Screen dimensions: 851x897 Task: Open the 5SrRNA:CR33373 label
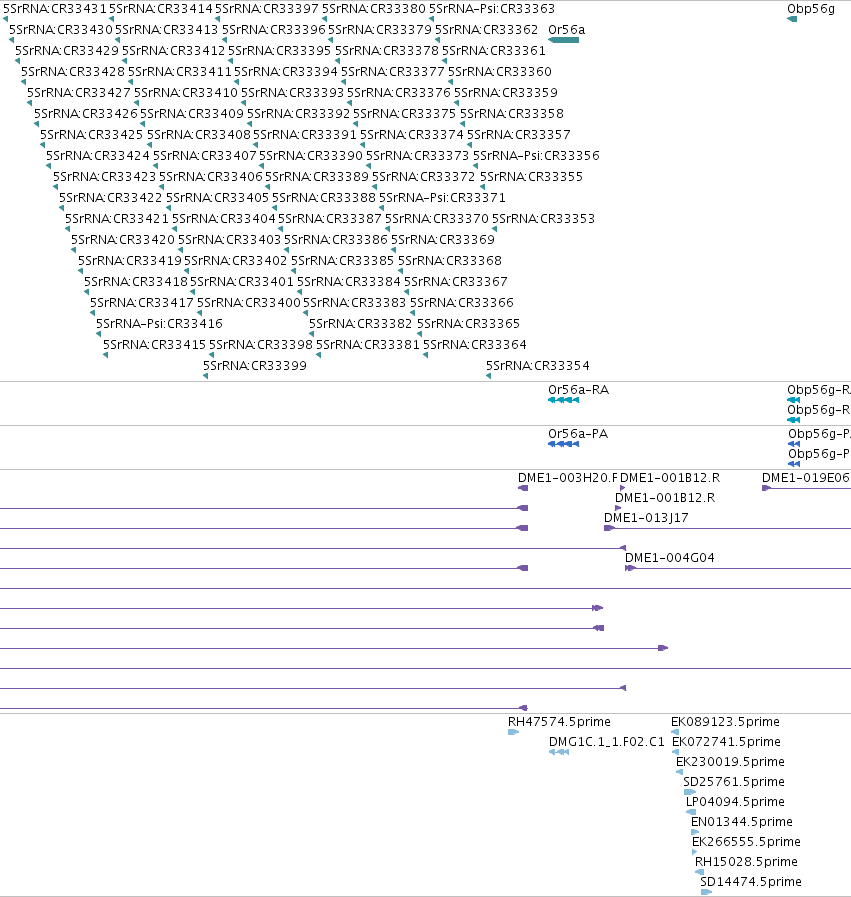[x=417, y=156]
